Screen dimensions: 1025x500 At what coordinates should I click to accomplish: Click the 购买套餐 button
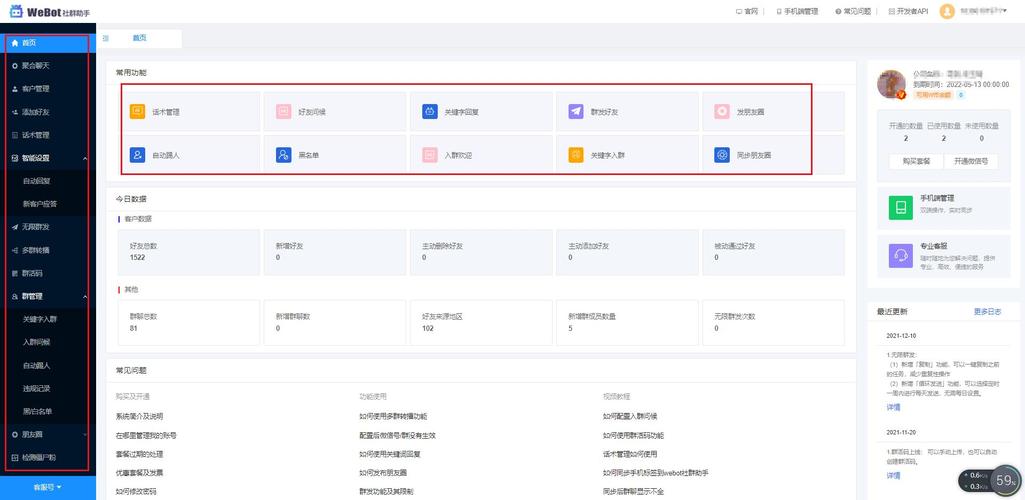coord(916,161)
